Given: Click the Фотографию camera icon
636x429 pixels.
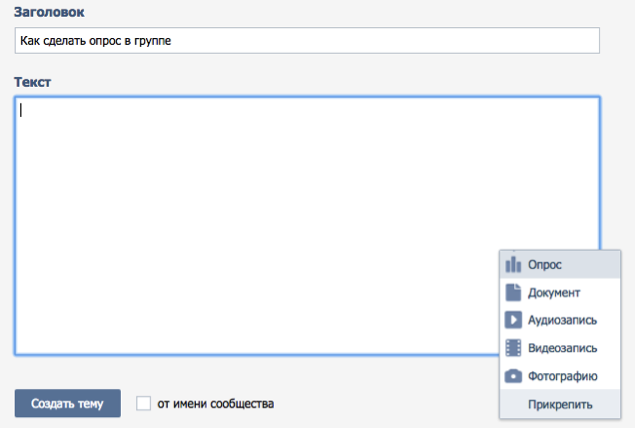Looking at the screenshot, I should 513,376.
